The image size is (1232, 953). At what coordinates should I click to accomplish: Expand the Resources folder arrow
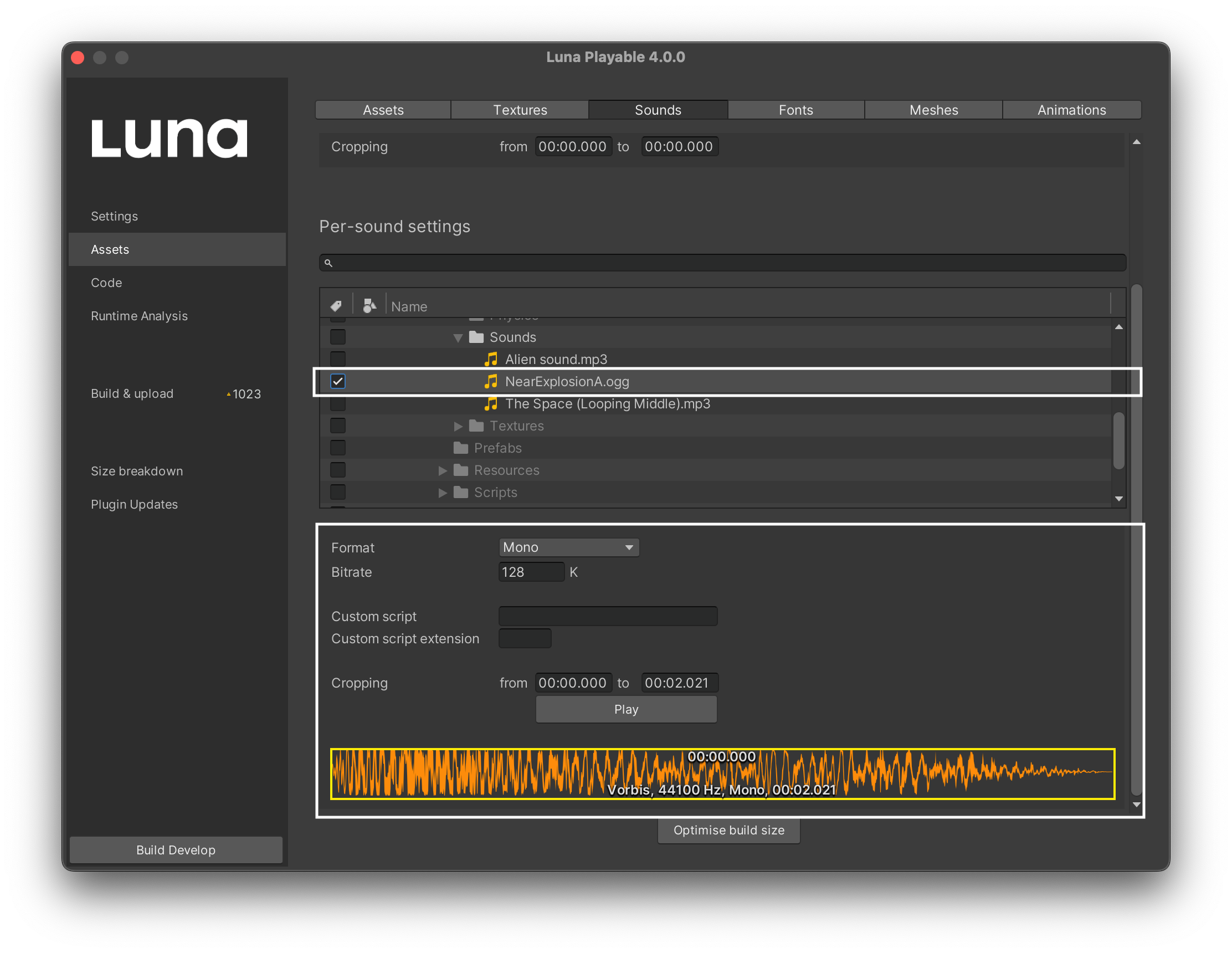tap(443, 470)
